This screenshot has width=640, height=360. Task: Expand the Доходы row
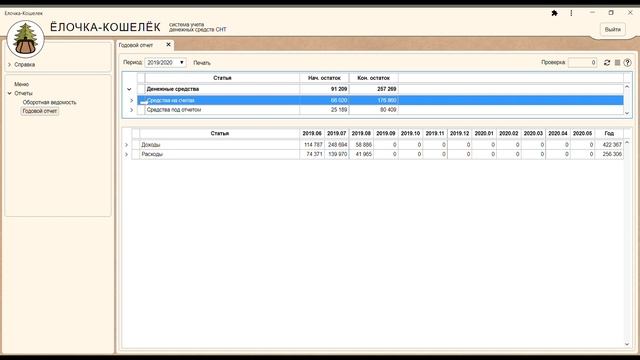126,145
